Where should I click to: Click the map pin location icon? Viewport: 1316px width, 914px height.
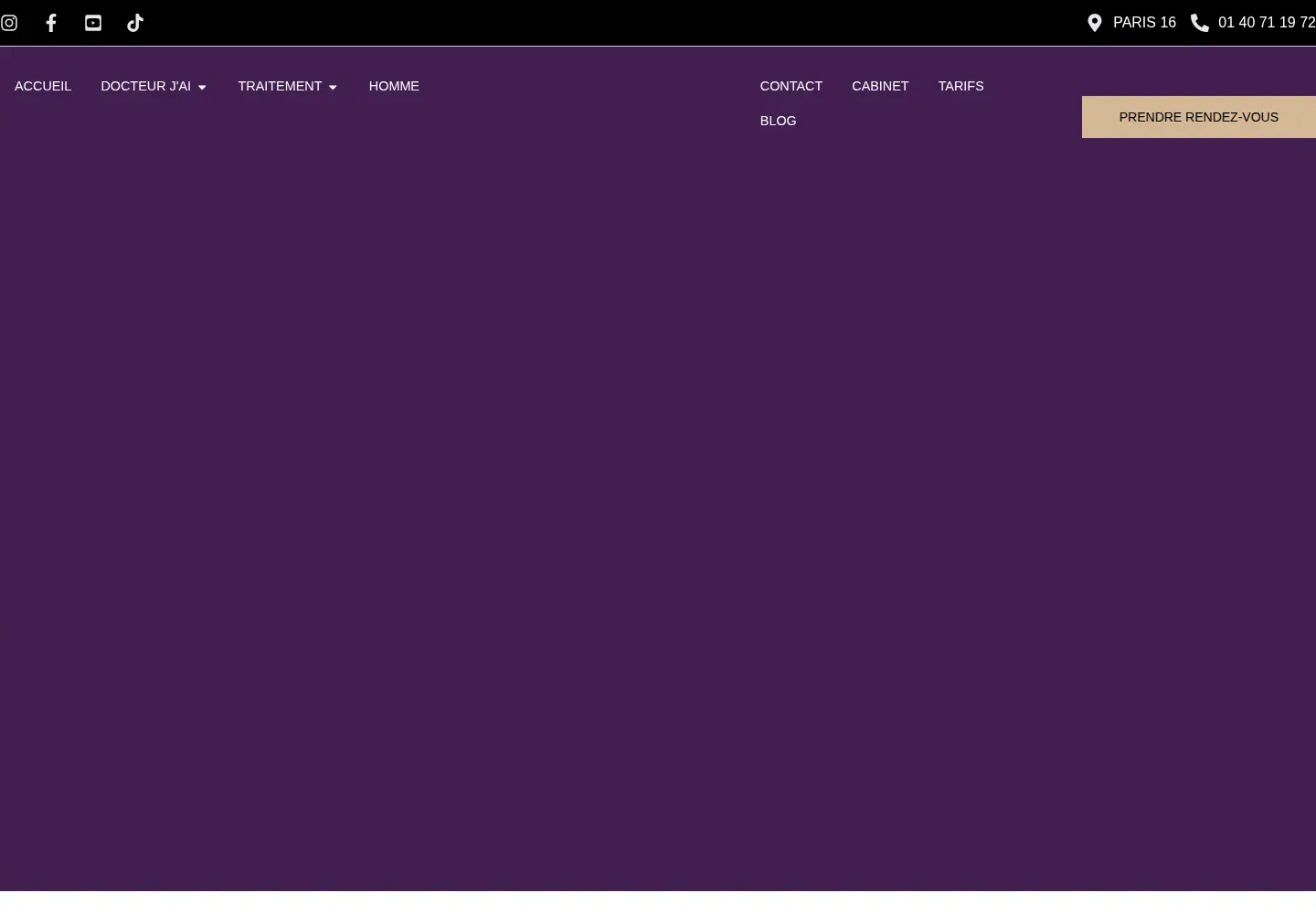1095,23
